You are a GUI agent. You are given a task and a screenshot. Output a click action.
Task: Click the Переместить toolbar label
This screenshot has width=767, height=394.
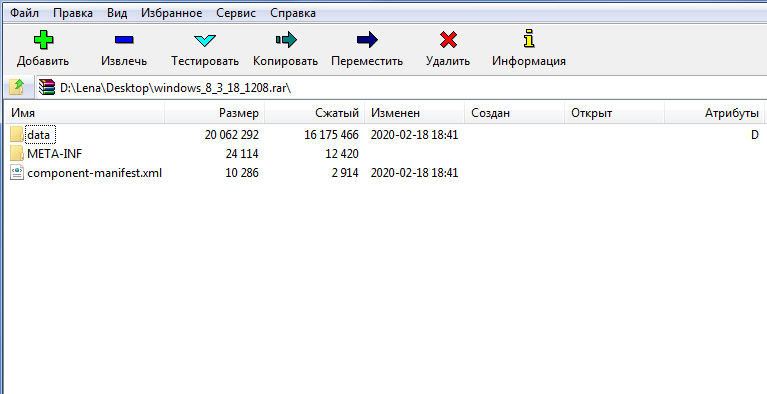coord(367,61)
